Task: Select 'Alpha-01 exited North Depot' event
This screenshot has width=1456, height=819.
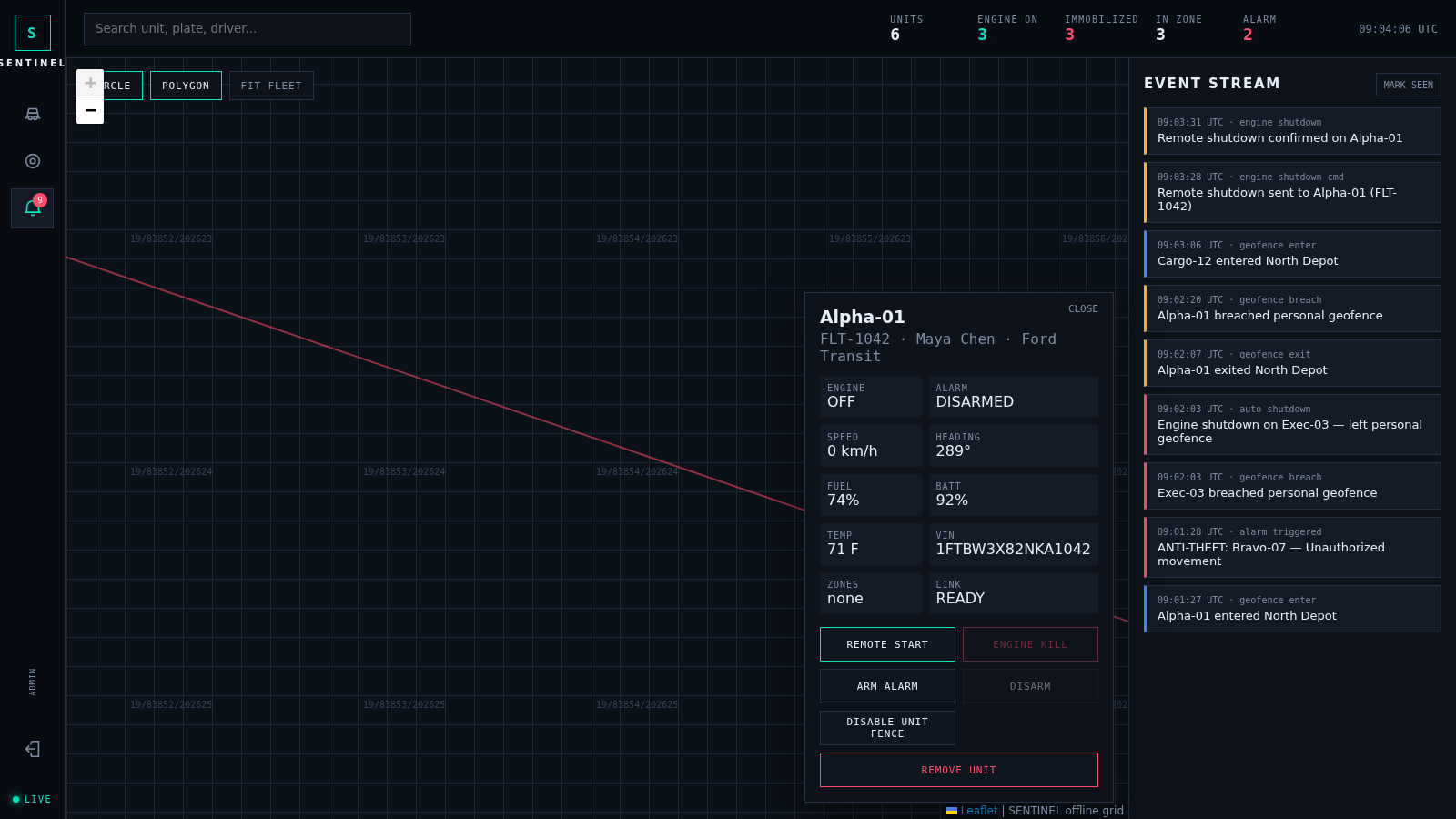Action: coord(1292,363)
